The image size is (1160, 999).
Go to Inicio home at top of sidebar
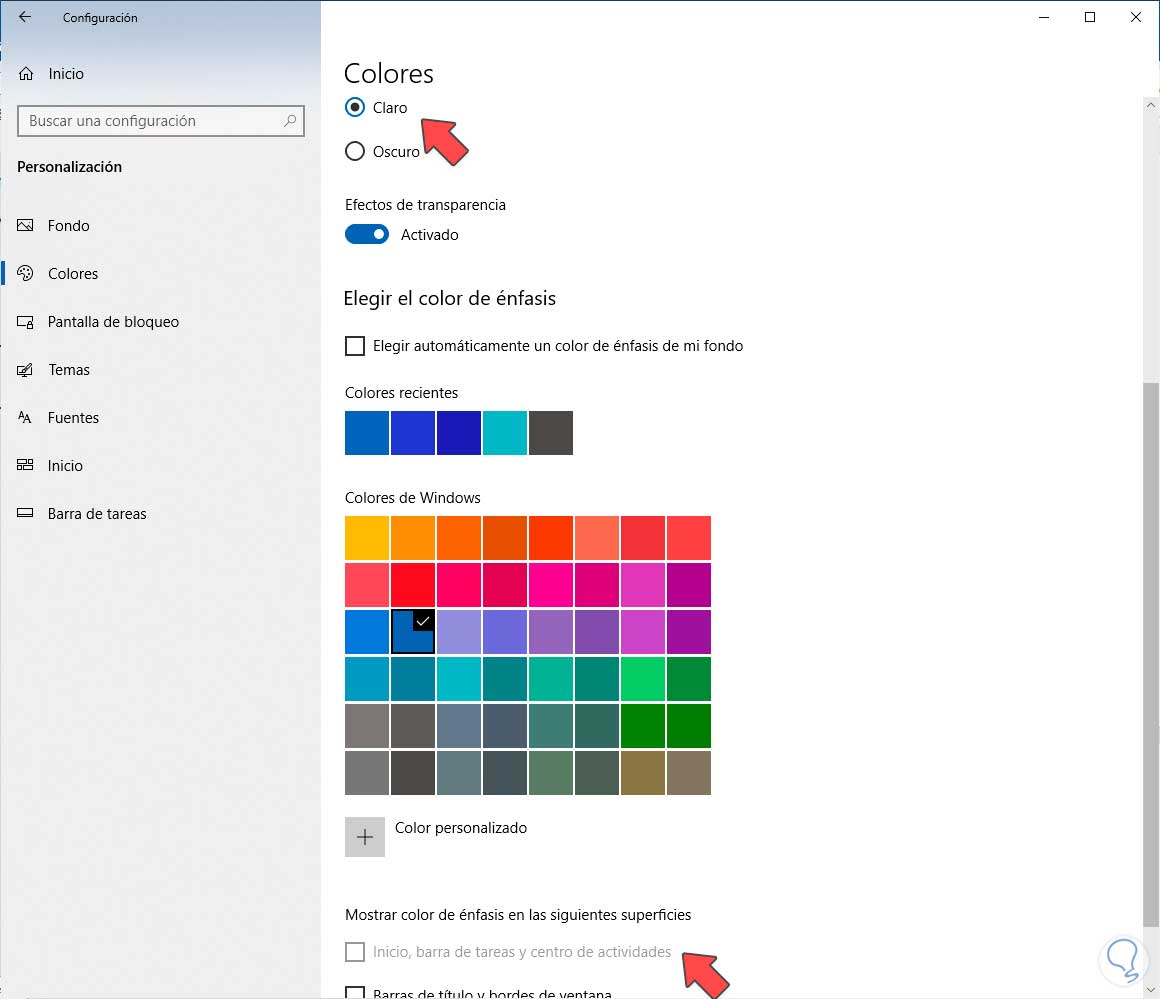(160, 73)
